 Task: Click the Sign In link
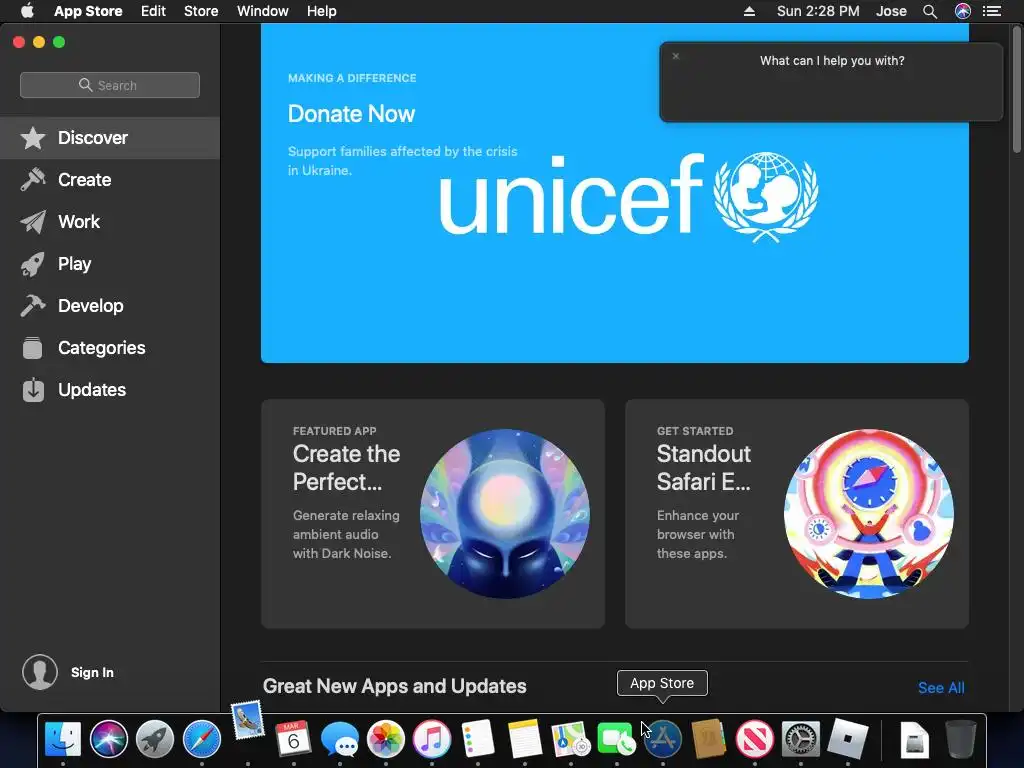[92, 673]
